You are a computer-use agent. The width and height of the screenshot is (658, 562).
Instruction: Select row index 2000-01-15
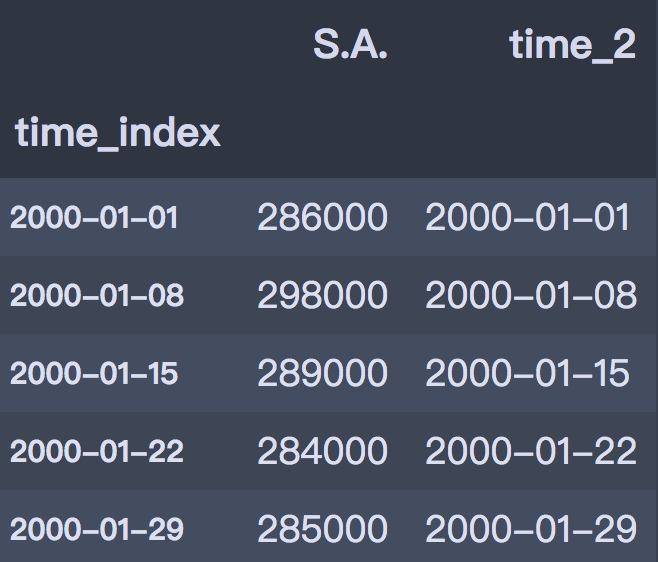pos(94,373)
